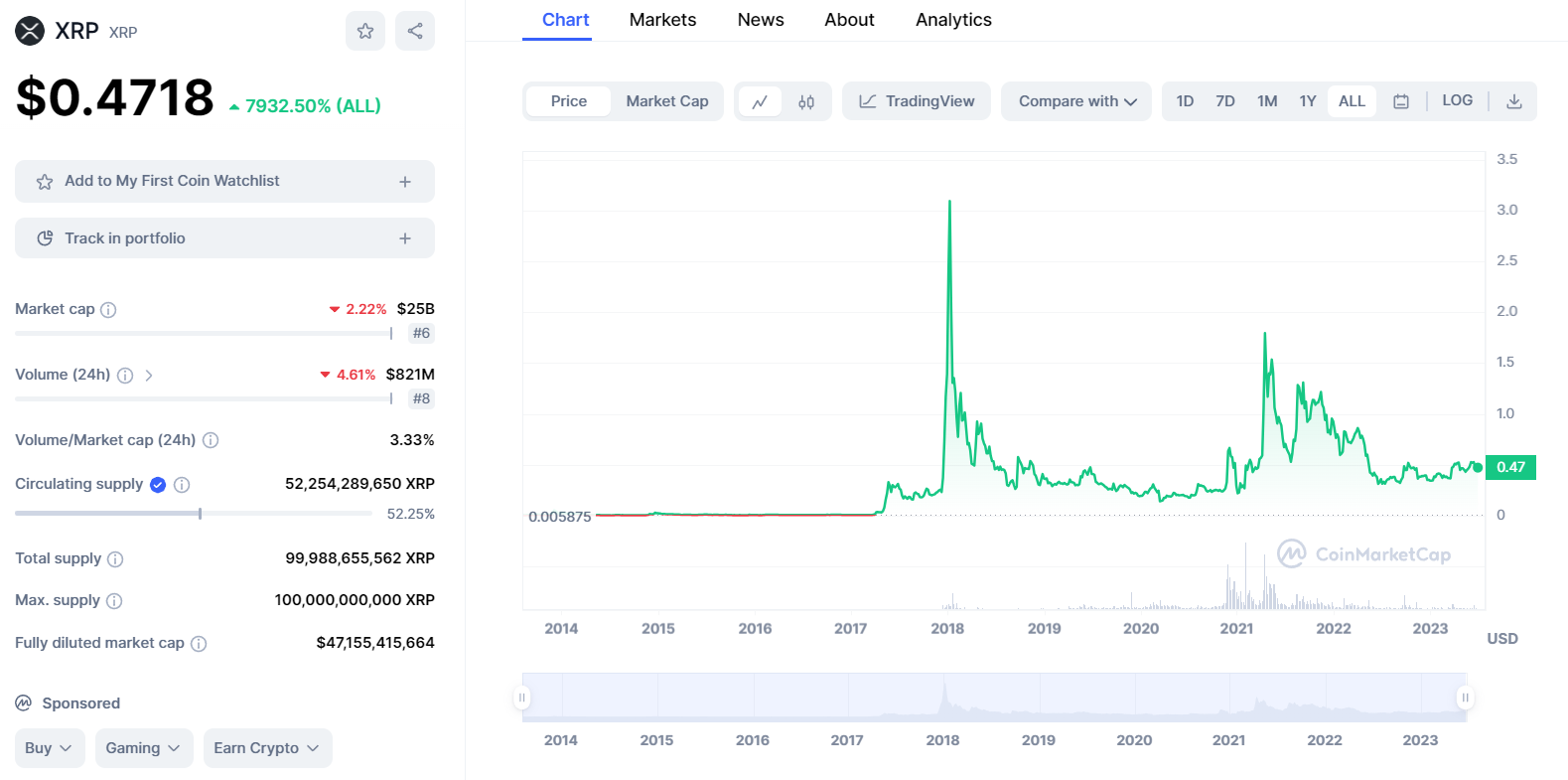The height and width of the screenshot is (780, 1568).
Task: Click the $0.4718 price value
Action: (115, 97)
